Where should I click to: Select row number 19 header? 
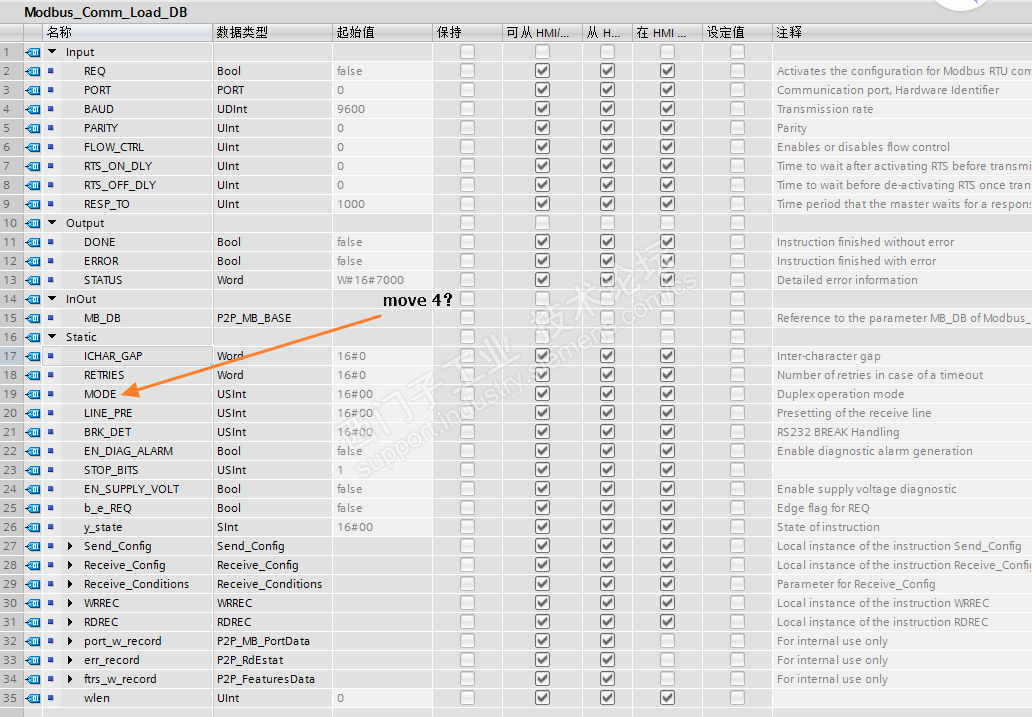pos(11,394)
